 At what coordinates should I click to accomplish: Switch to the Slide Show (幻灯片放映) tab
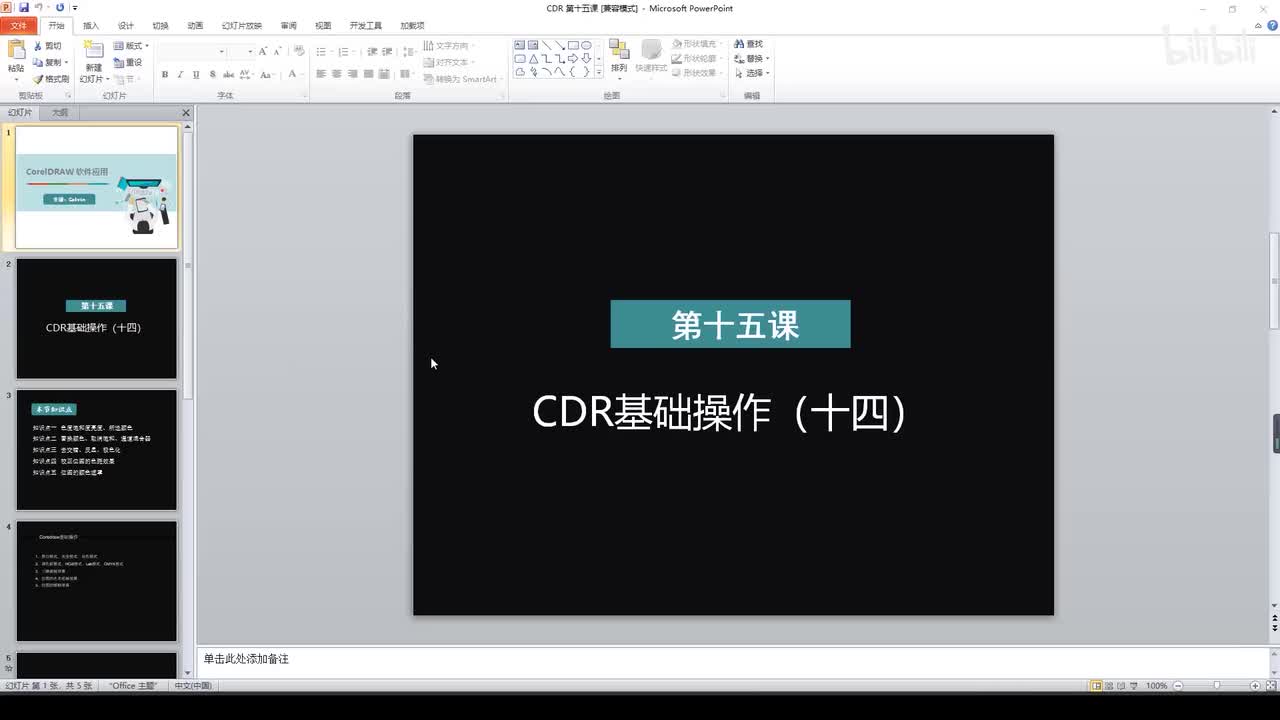pyautogui.click(x=242, y=26)
